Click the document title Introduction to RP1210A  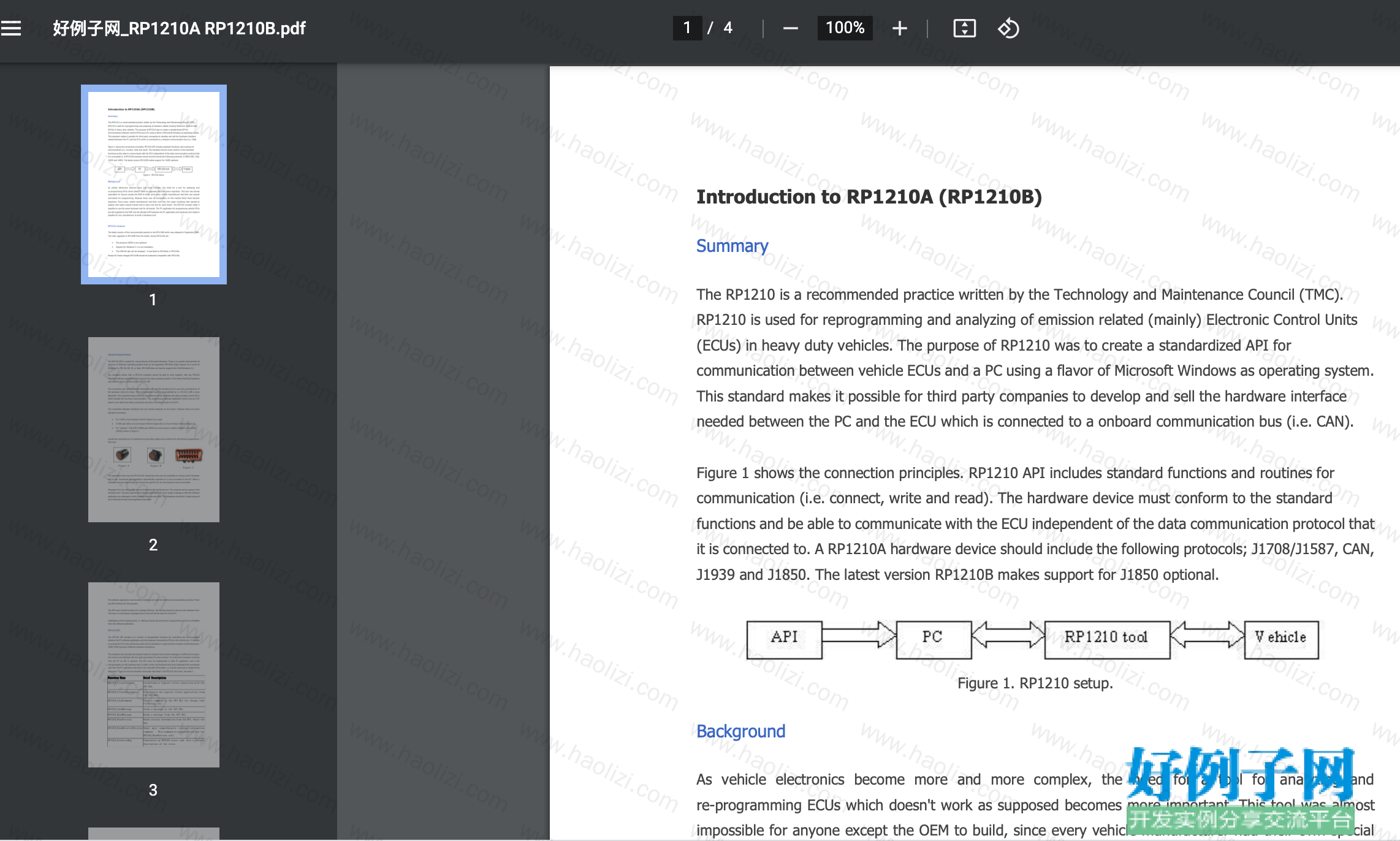[869, 197]
